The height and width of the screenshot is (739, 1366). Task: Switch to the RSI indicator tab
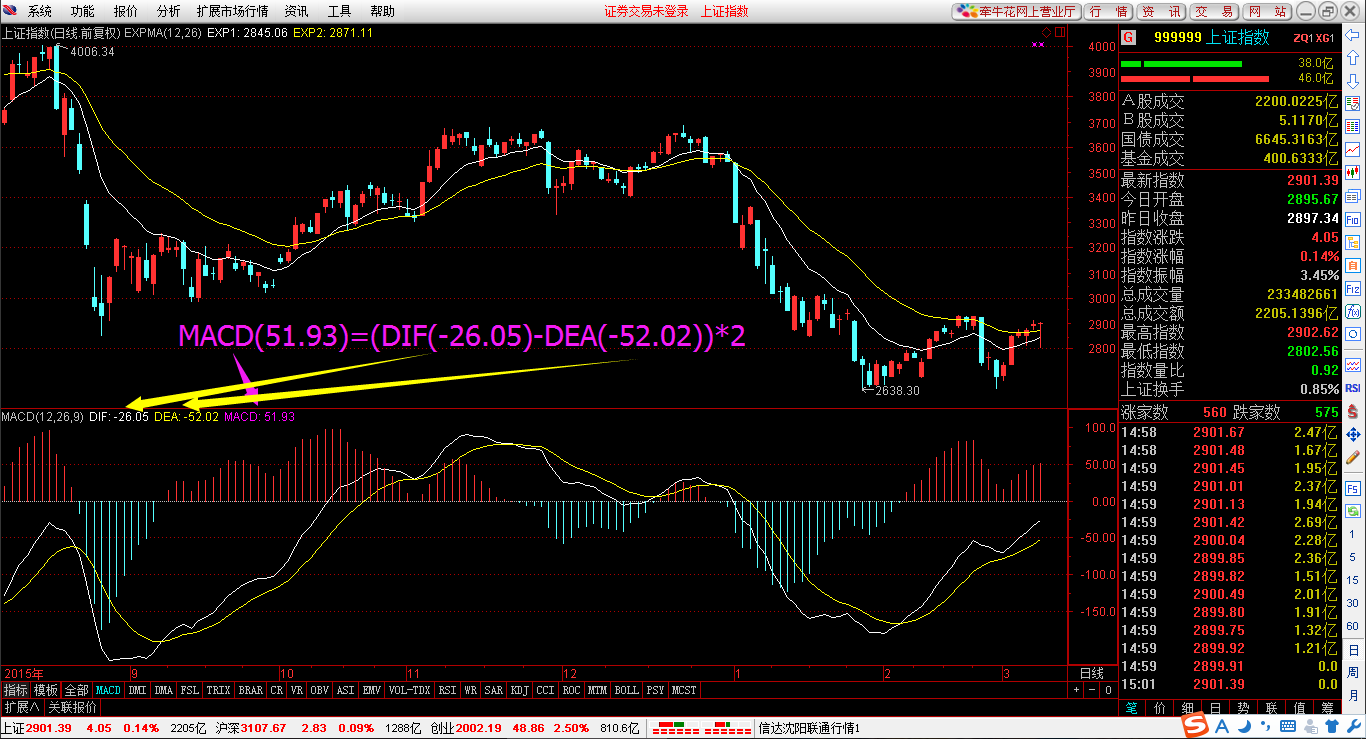447,690
